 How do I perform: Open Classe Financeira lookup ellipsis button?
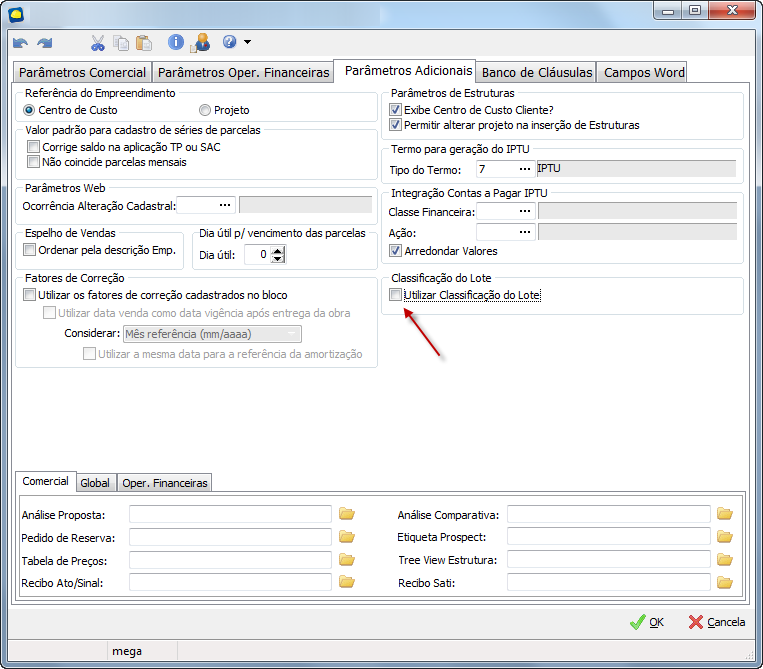click(x=523, y=211)
